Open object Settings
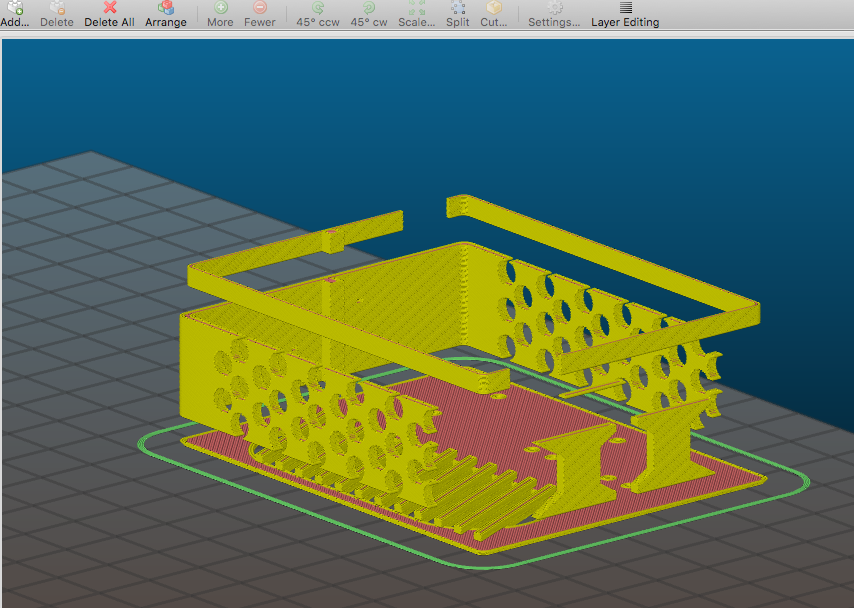 coord(554,14)
